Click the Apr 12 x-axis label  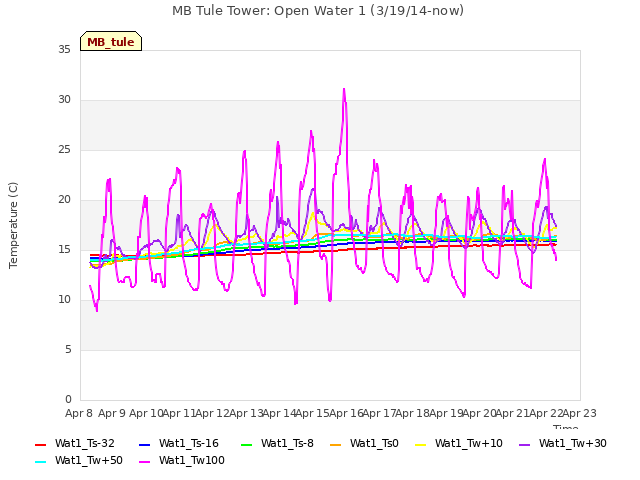click(213, 413)
